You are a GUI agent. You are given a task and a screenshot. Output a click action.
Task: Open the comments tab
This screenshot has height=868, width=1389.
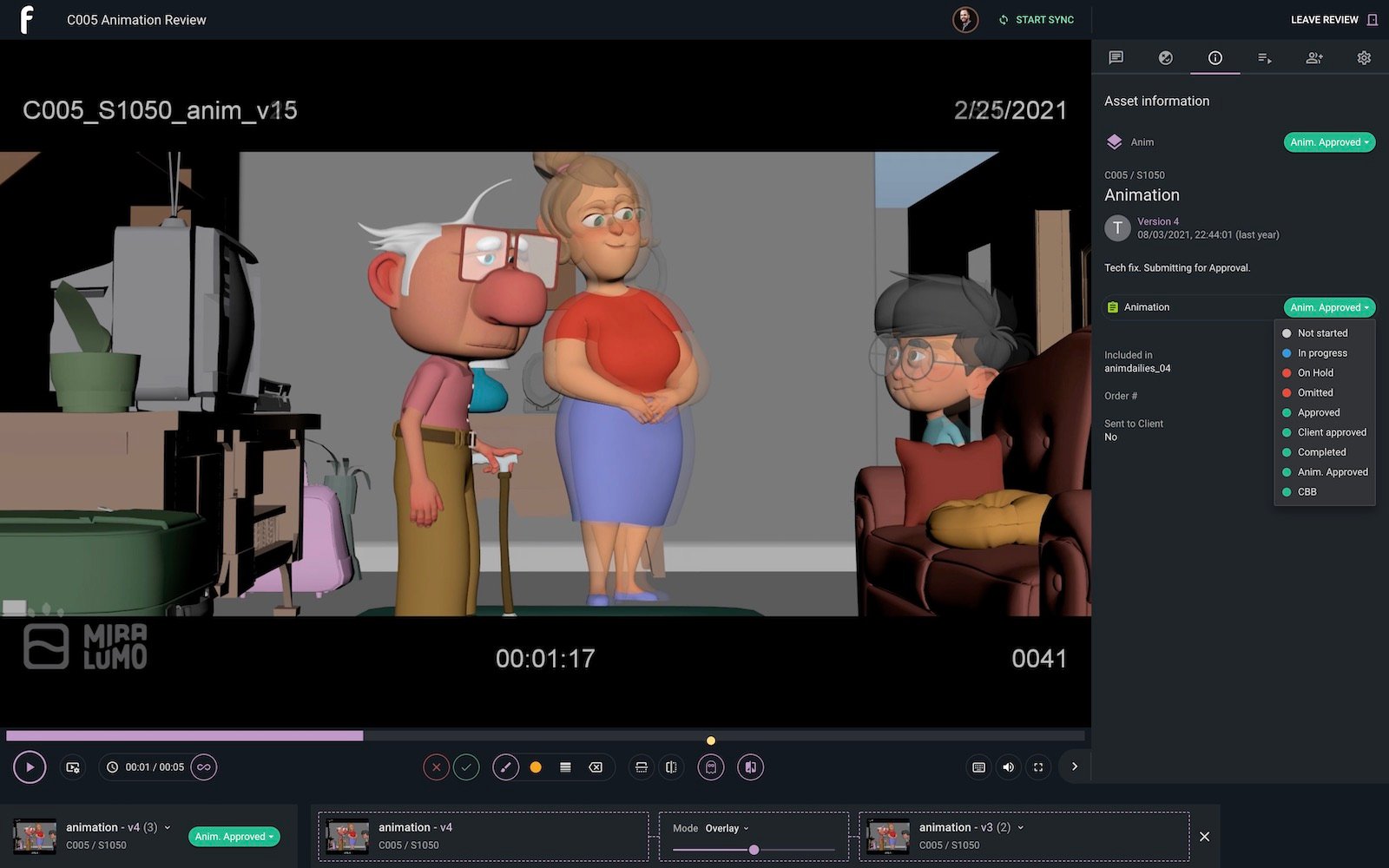(x=1116, y=57)
